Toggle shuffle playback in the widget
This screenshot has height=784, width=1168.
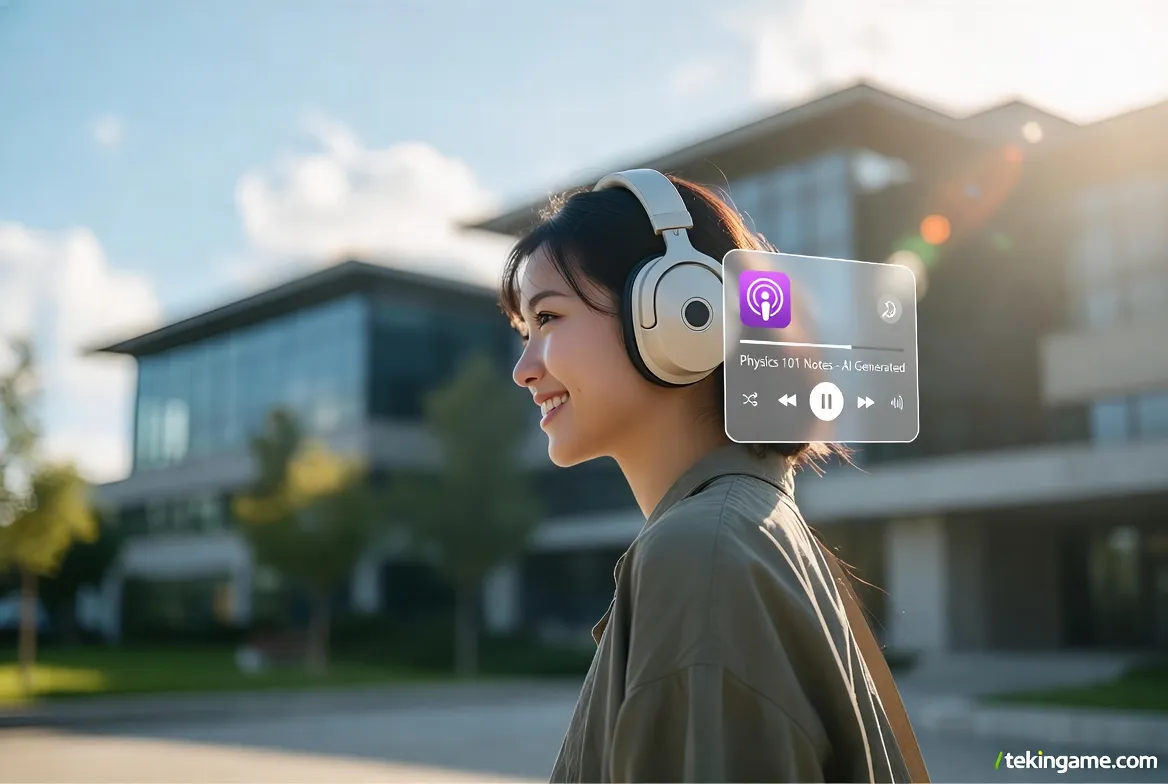coord(749,400)
